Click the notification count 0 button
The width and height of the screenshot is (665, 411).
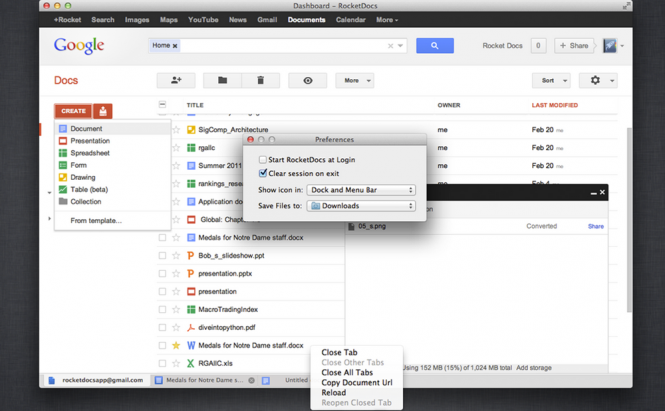point(538,45)
